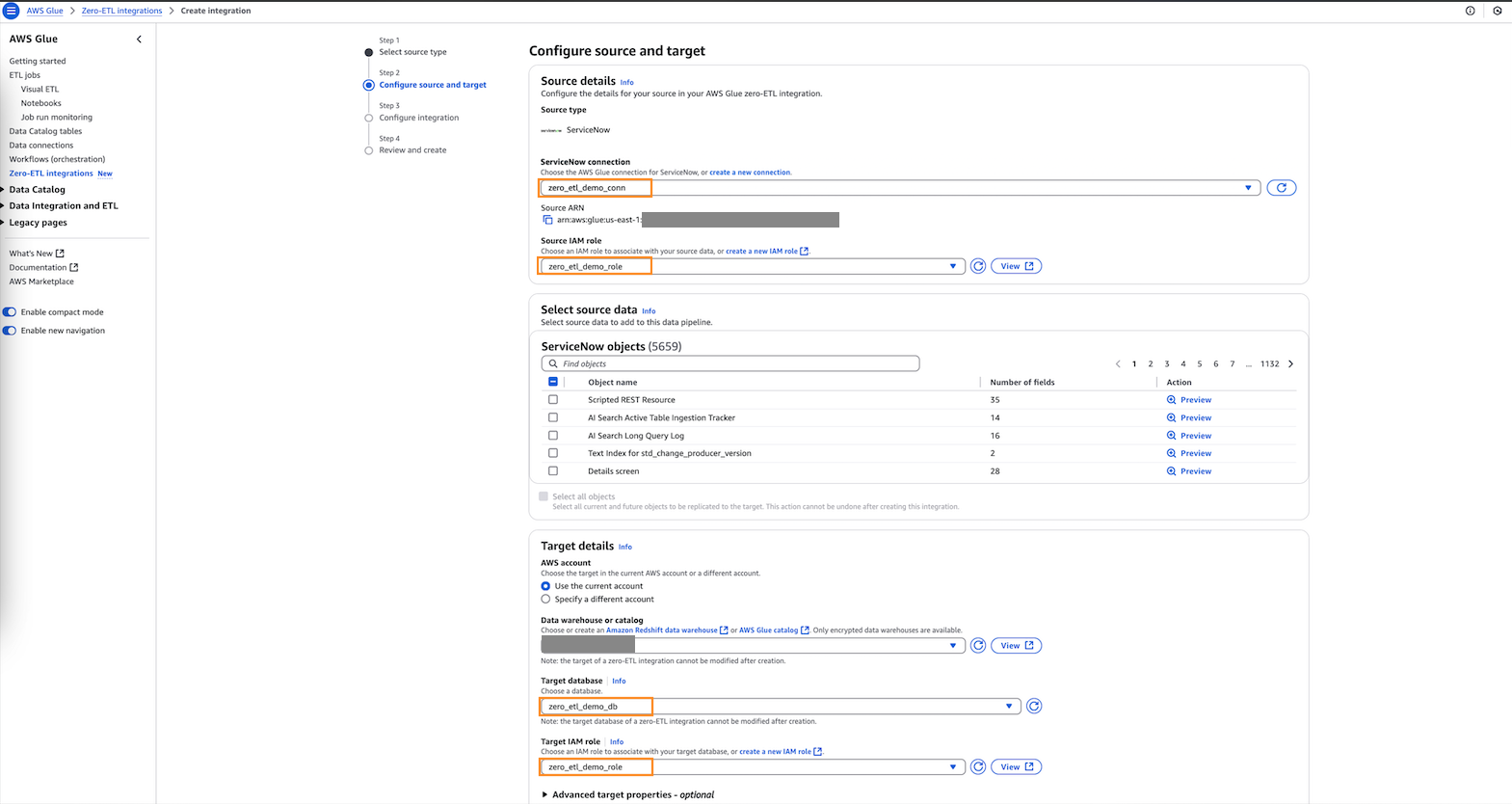Open the ServiceNow connection dropdown
This screenshot has height=804, width=1512.
click(x=900, y=188)
